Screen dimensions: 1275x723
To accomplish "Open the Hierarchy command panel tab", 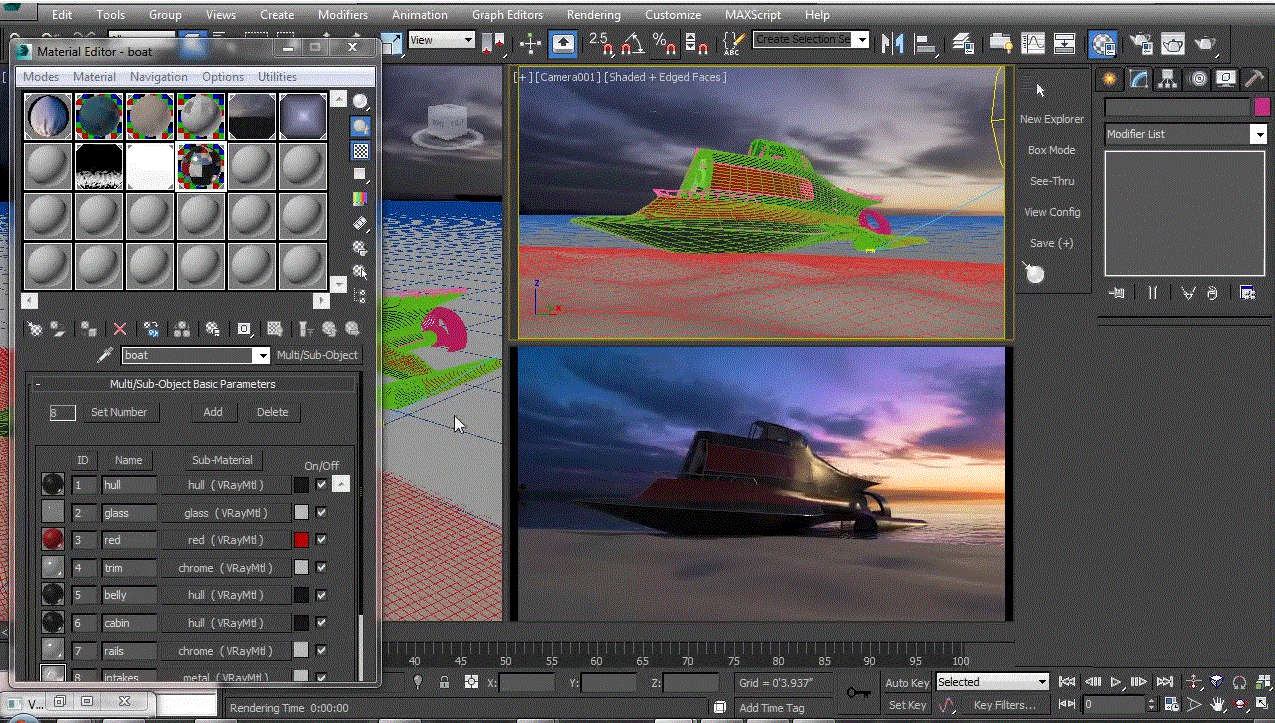I will tap(1167, 79).
